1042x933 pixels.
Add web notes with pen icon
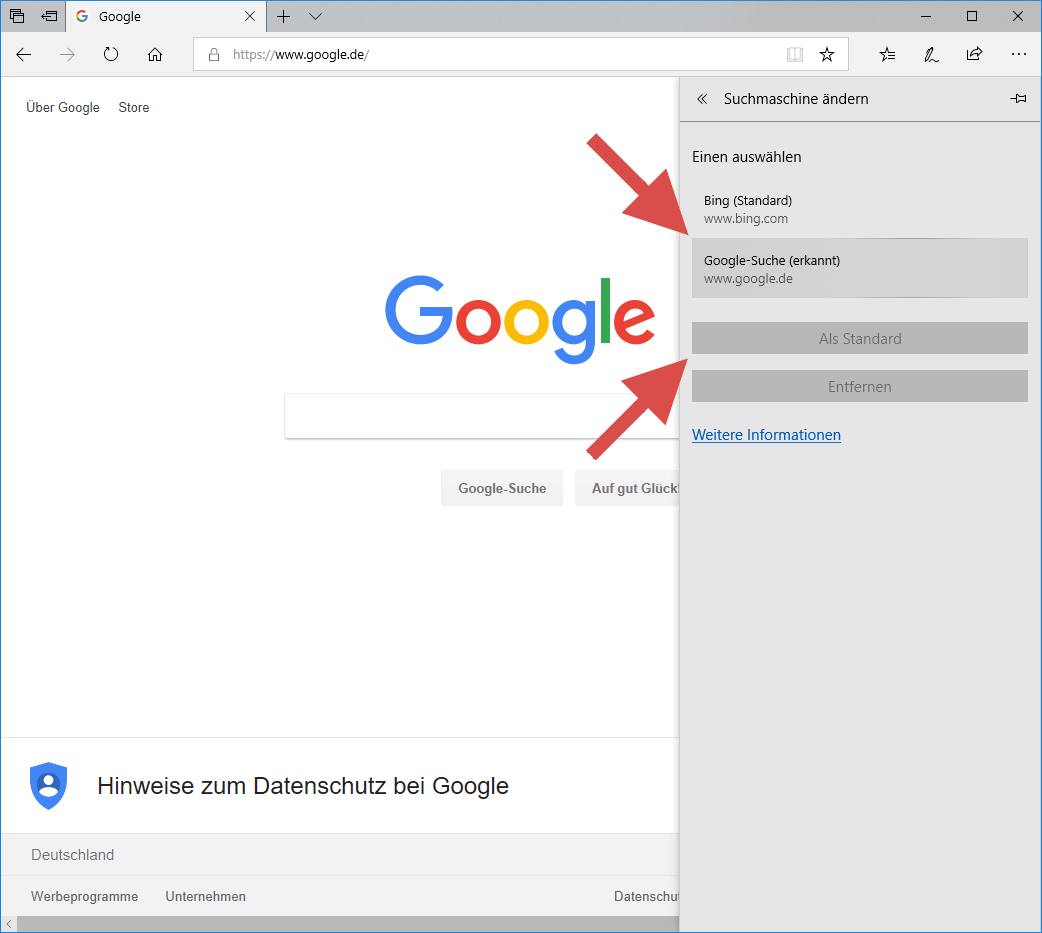(x=931, y=54)
